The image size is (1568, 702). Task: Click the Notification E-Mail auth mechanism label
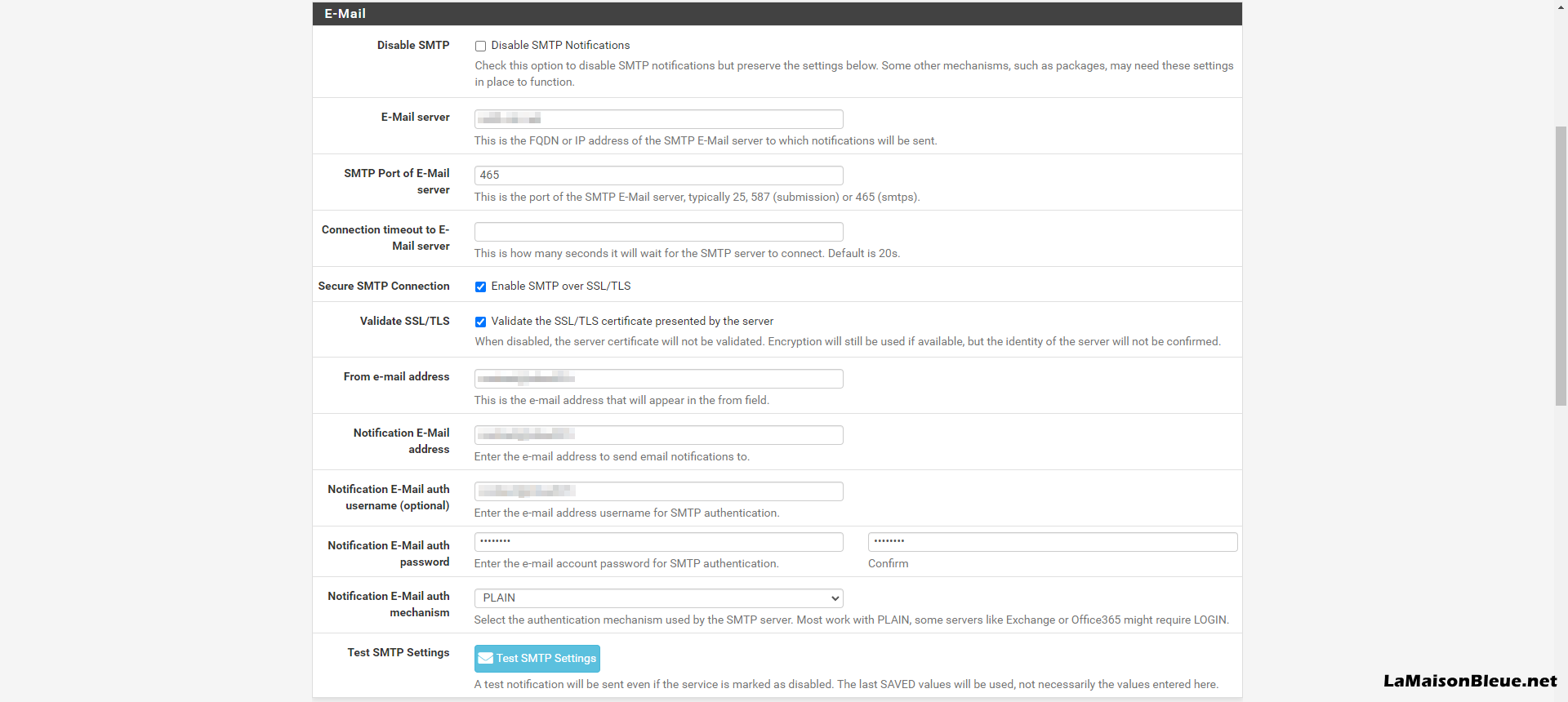389,605
